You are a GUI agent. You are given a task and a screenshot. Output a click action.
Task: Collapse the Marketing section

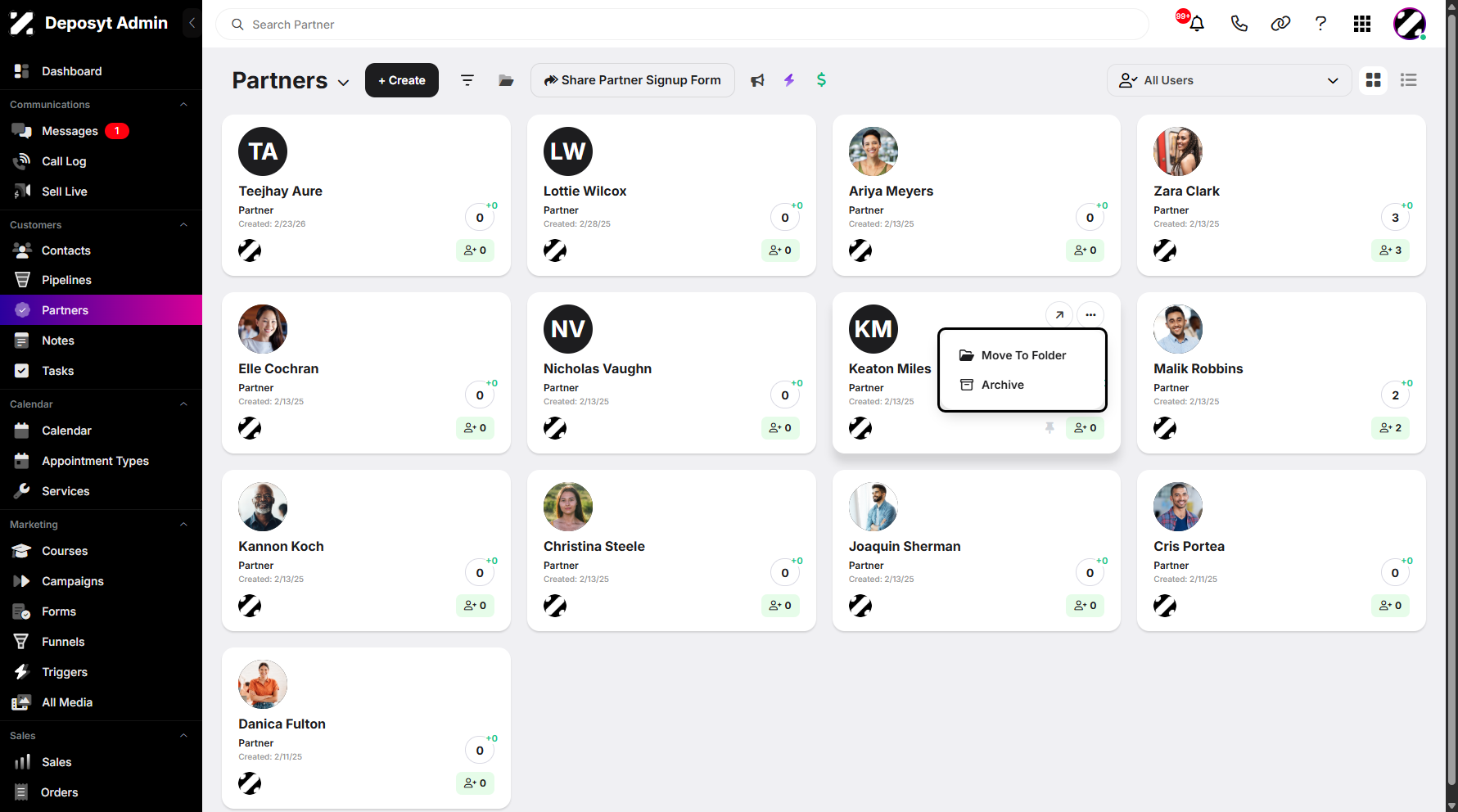183,525
